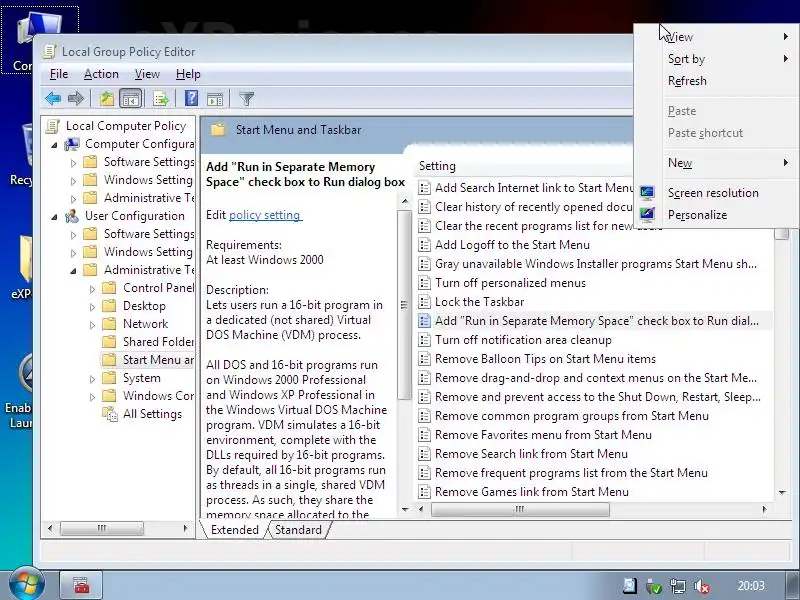Click the User Configuration node icon
Screen dimensions: 800x600
point(72,216)
